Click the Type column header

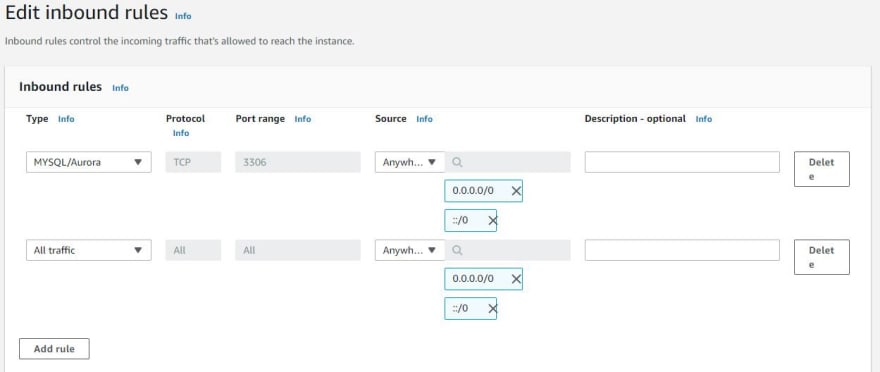(37, 119)
